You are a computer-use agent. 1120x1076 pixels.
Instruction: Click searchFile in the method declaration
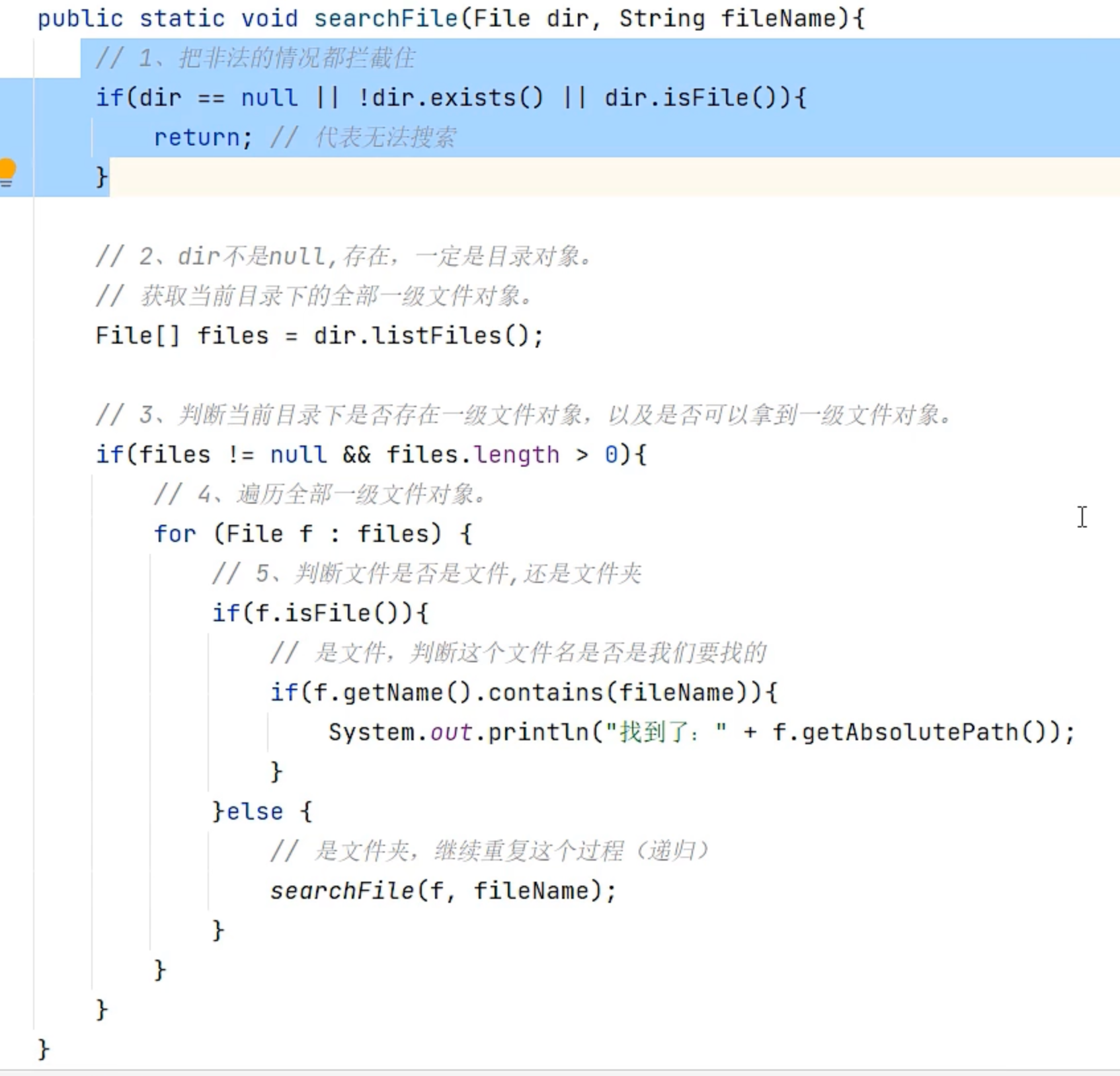point(385,19)
